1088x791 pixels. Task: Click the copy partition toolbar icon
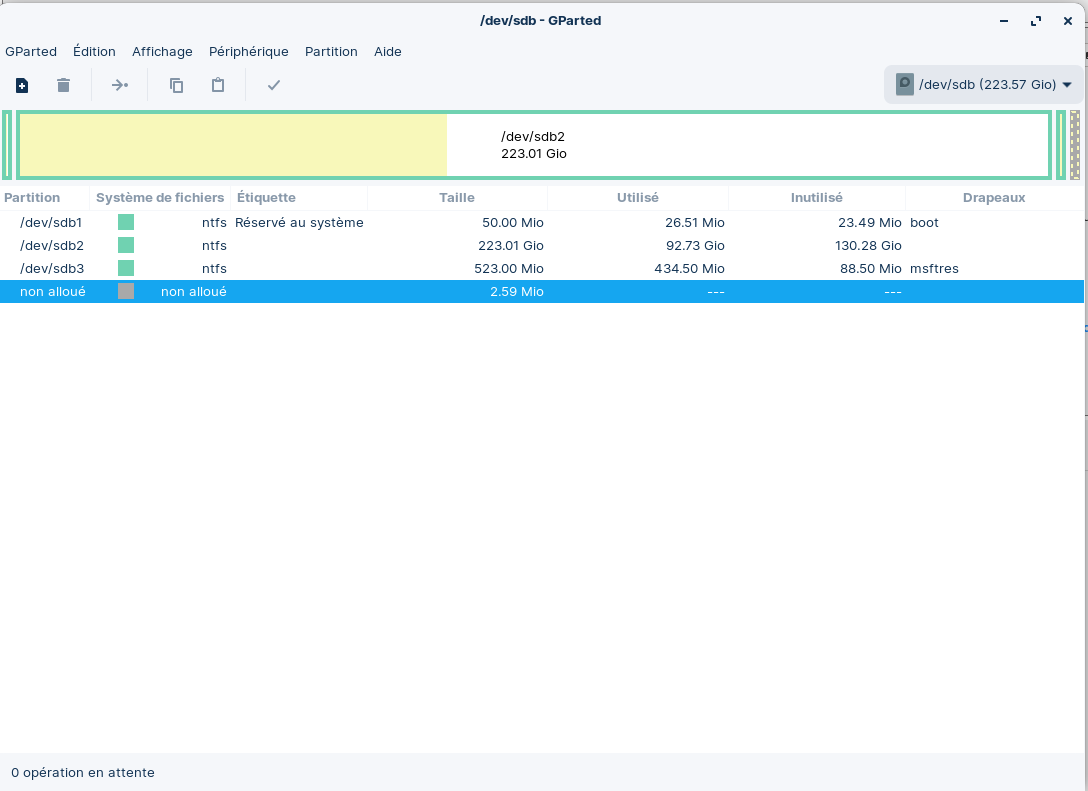coord(177,85)
